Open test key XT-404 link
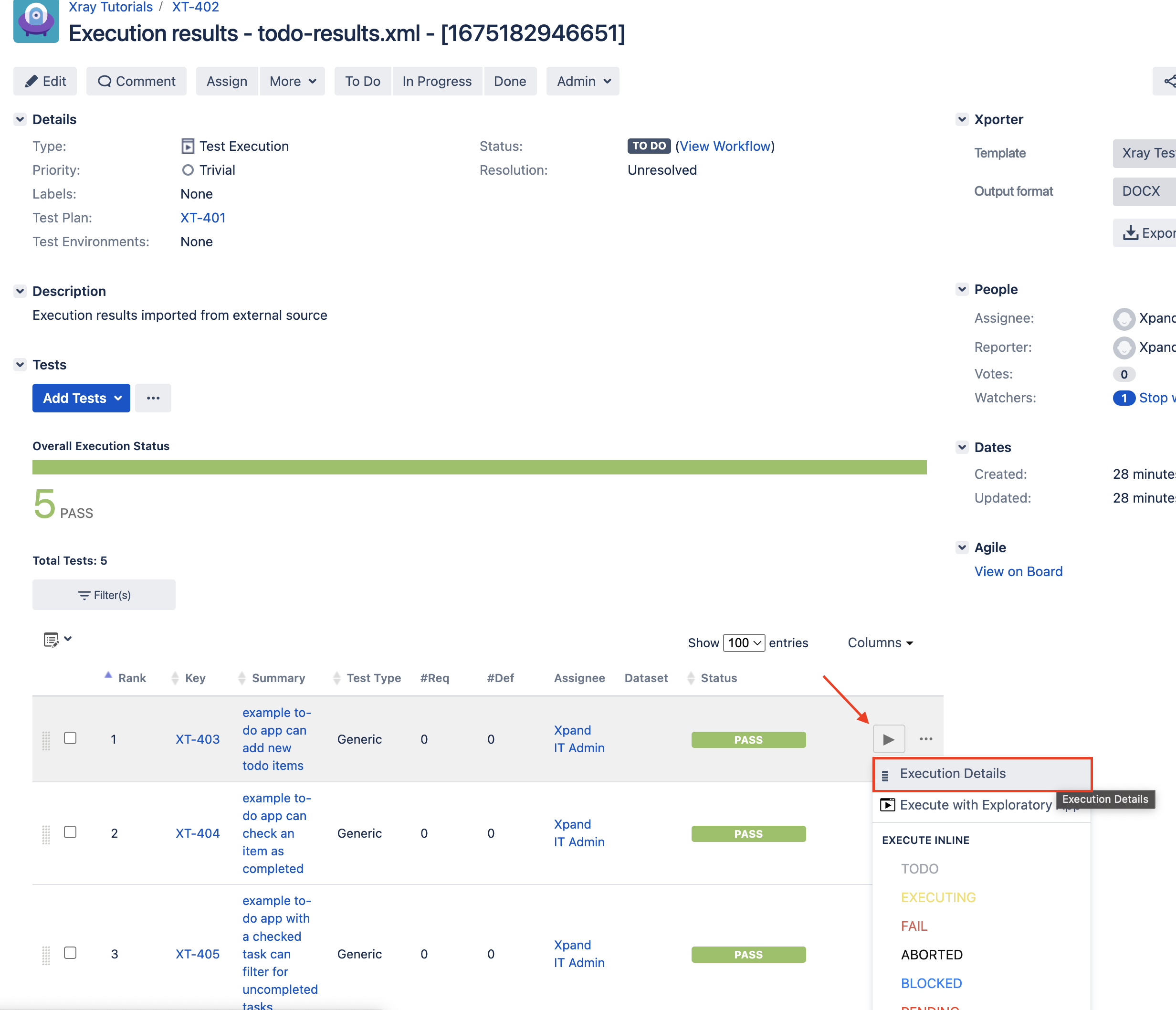The height and width of the screenshot is (1010, 1176). click(x=198, y=833)
